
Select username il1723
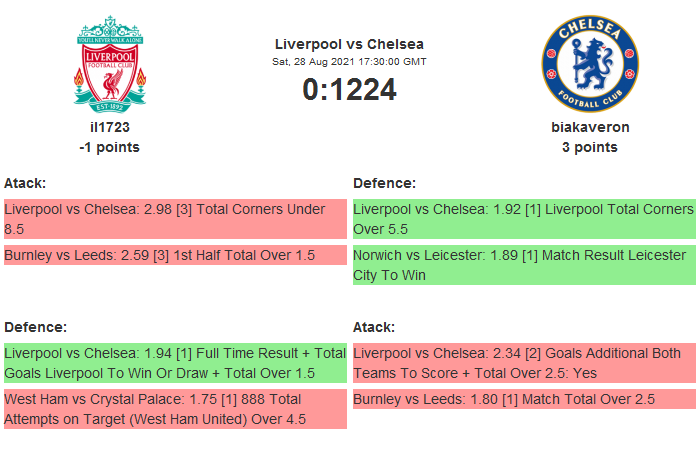[110, 127]
